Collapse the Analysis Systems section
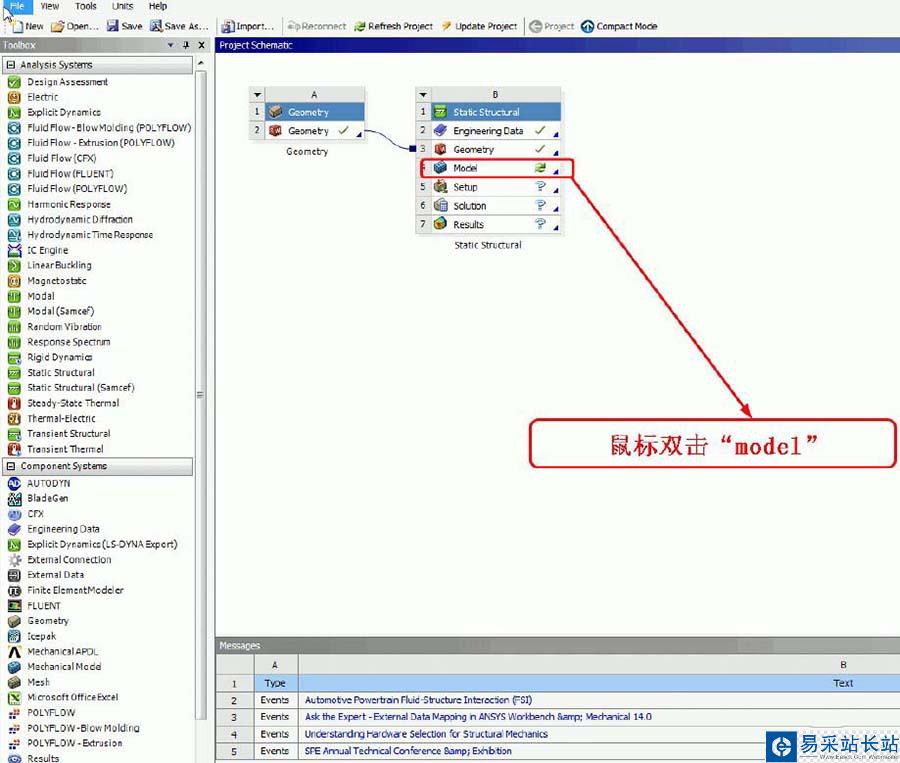The height and width of the screenshot is (763, 900). tap(10, 65)
